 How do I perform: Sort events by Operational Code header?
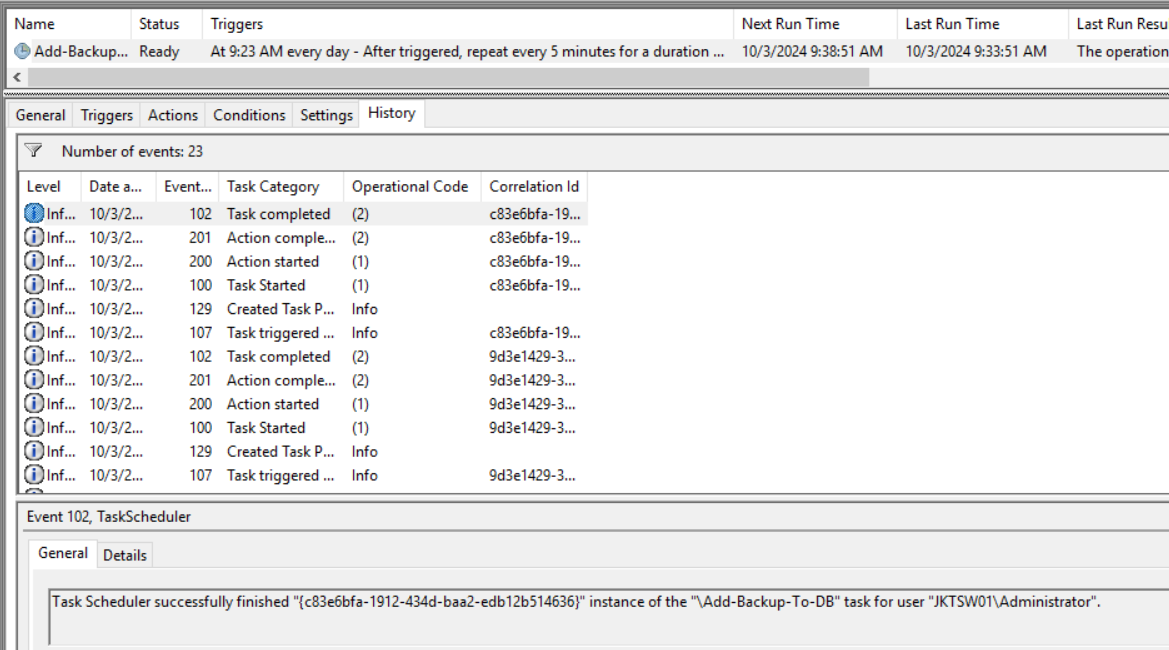[412, 186]
